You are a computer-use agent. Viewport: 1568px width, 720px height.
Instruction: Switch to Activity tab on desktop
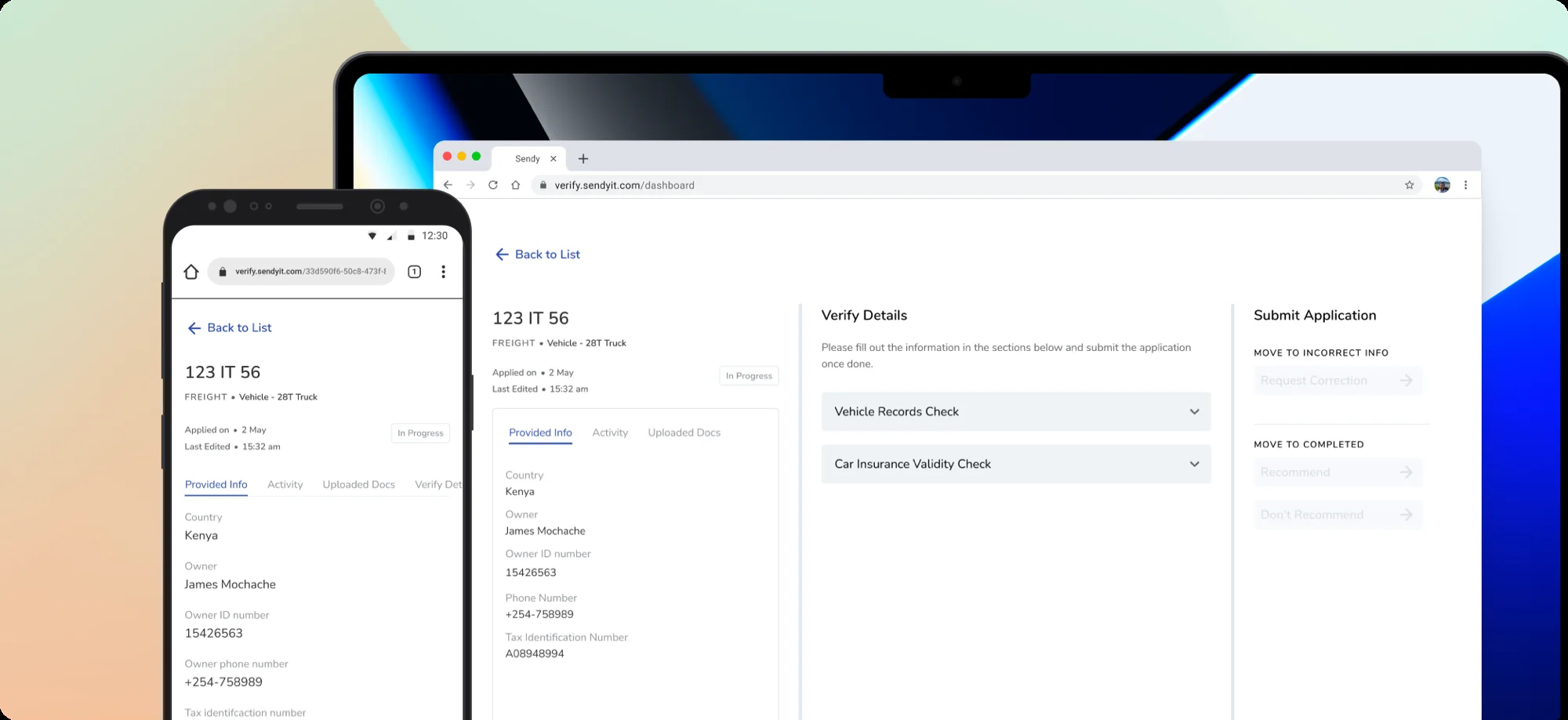coord(610,432)
